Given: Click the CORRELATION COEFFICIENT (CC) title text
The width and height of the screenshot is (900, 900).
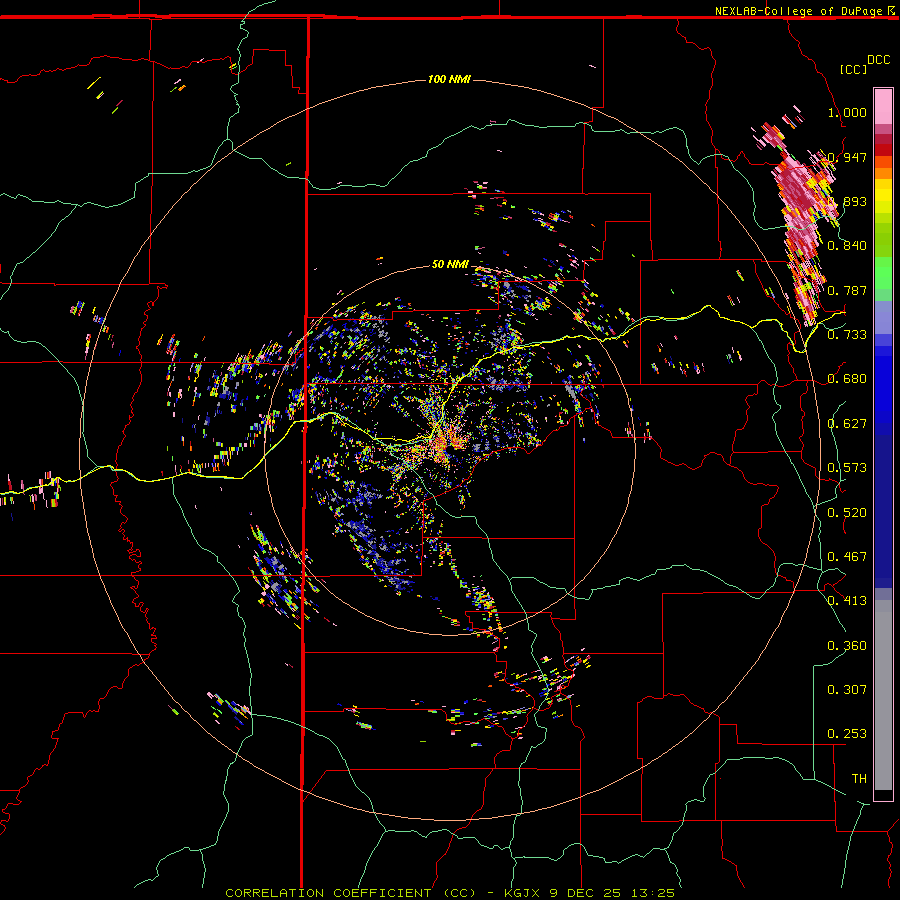Looking at the screenshot, I should 351,893.
